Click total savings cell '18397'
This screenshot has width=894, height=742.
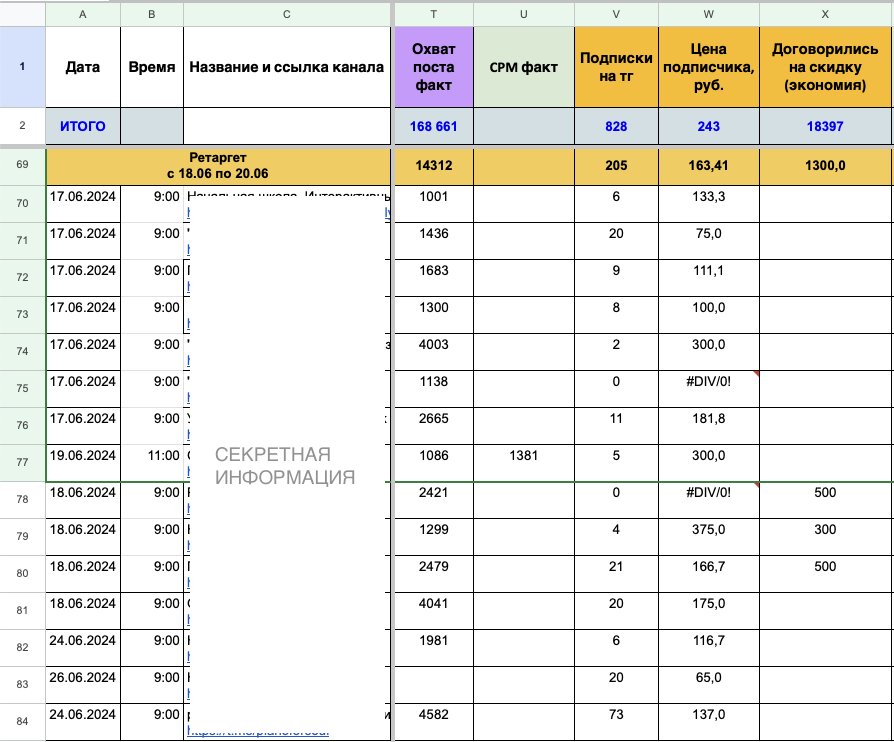tap(825, 126)
